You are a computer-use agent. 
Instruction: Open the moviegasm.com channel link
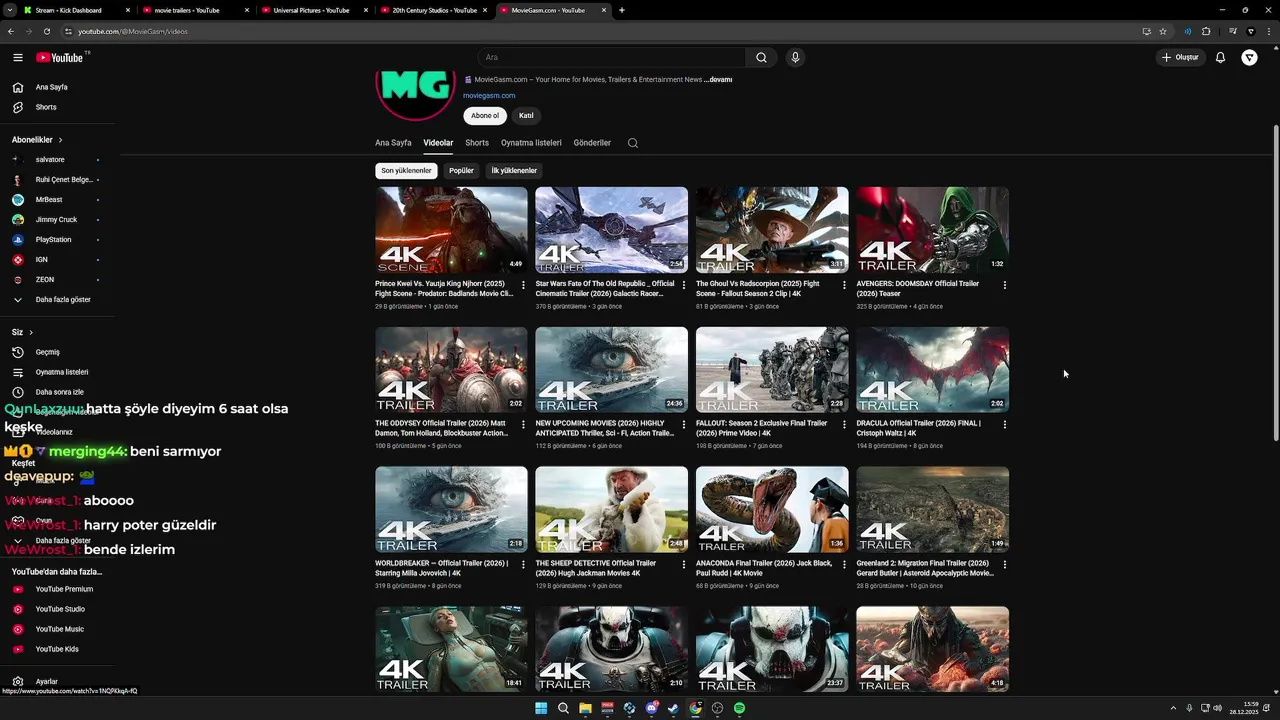point(489,96)
